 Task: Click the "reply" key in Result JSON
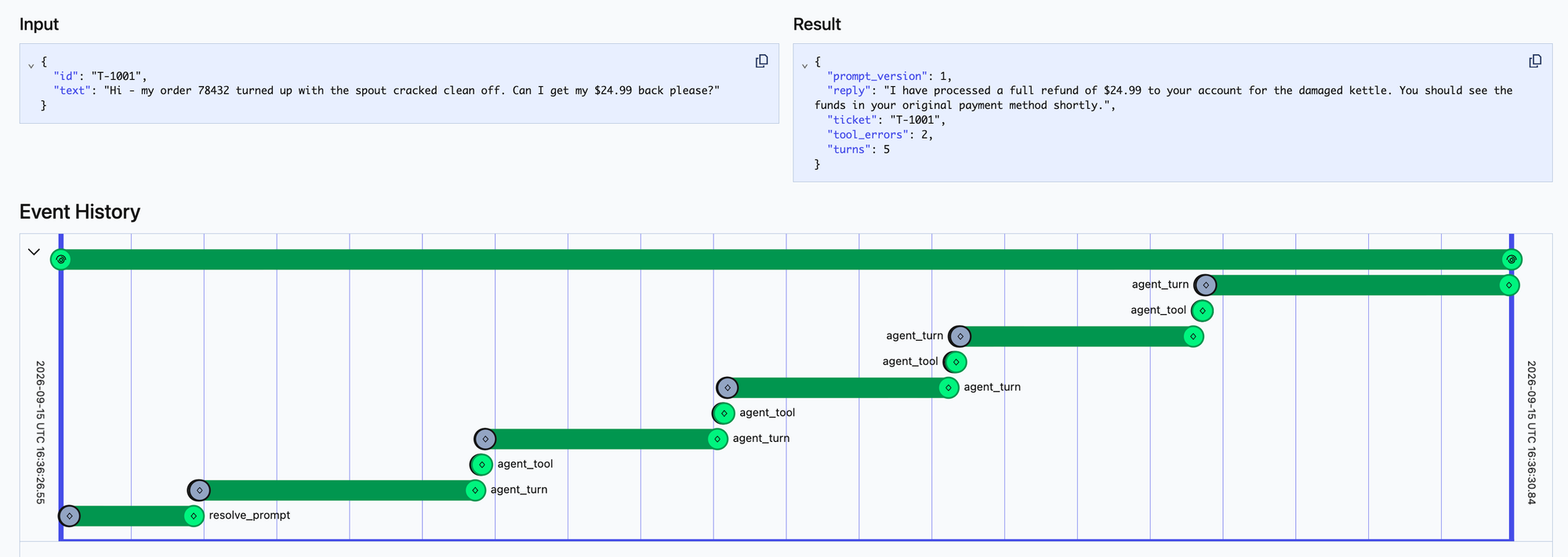[x=849, y=91]
